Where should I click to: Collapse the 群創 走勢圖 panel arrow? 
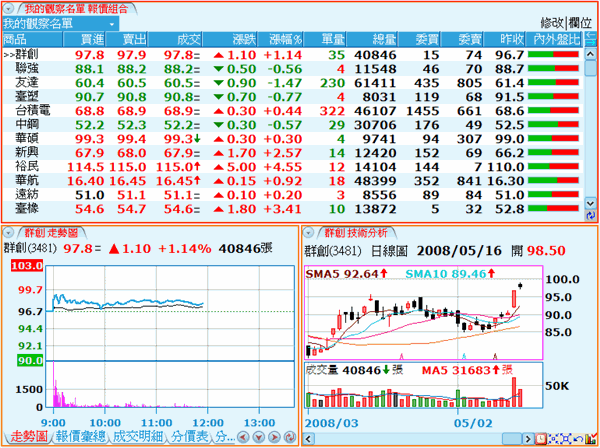coord(9,231)
